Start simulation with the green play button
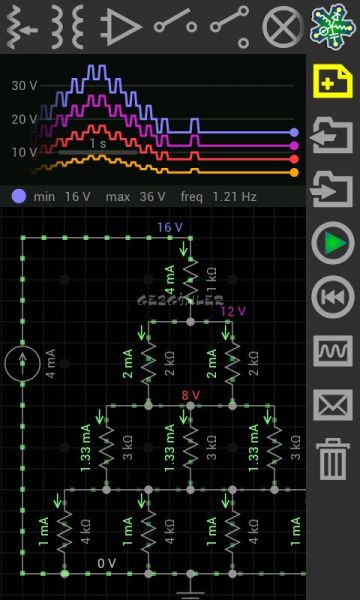 [333, 243]
